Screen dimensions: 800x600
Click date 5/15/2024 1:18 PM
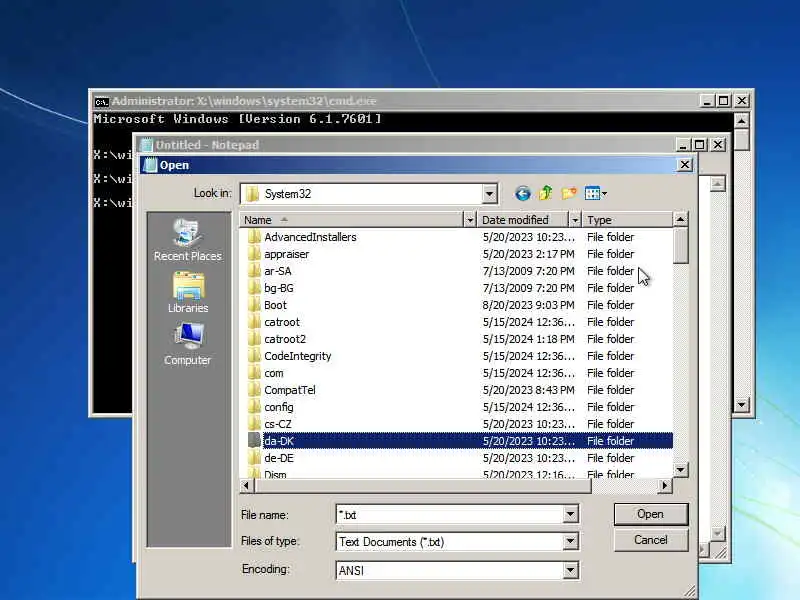528,339
